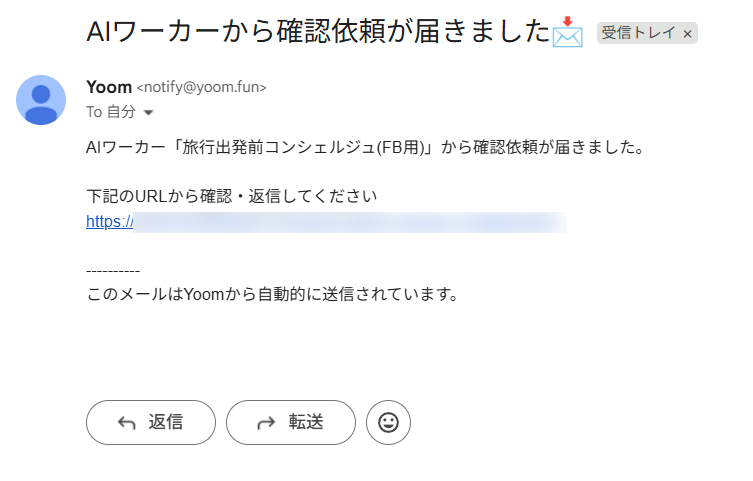Click the notify@yoom.fun sender address
This screenshot has width=753, height=481.
tap(201, 87)
